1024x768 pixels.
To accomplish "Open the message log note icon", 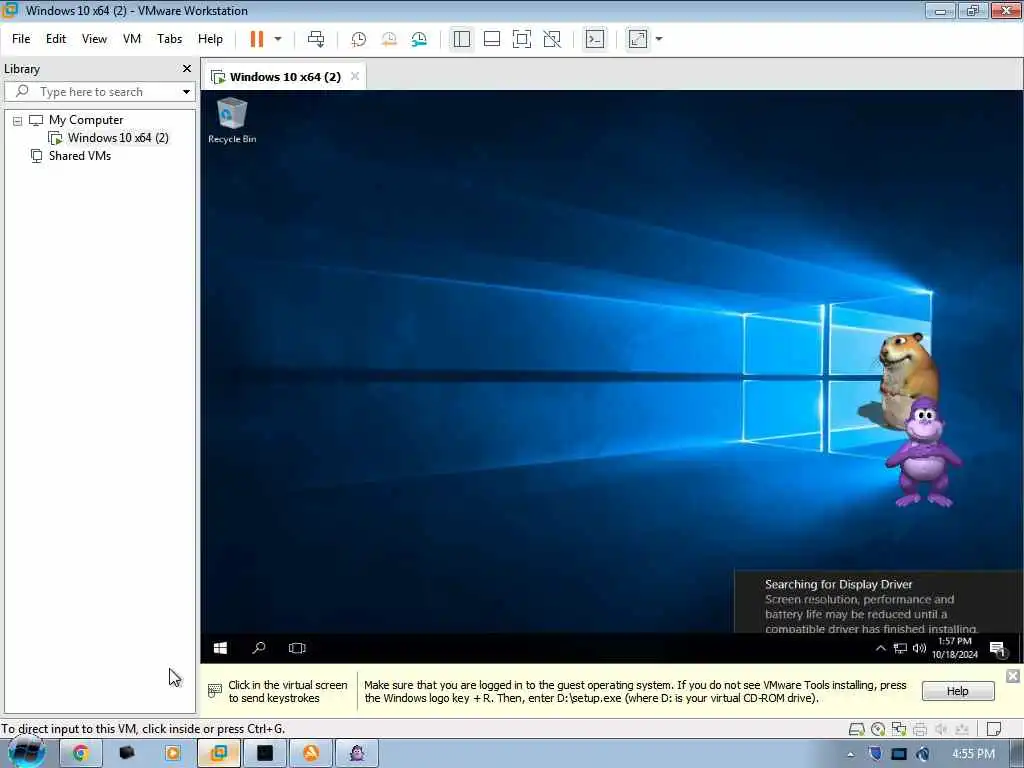I will 993,729.
